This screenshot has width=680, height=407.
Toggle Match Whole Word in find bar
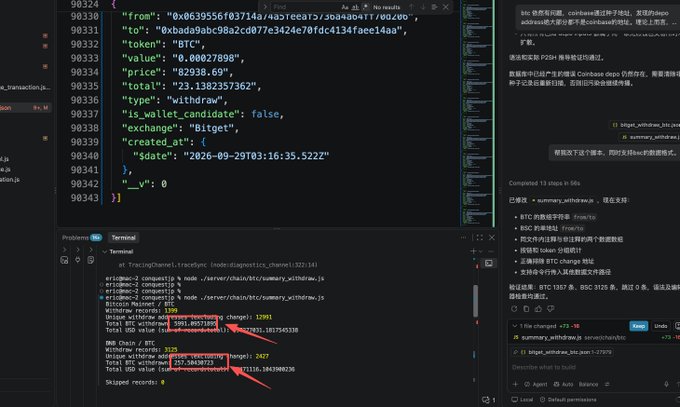(355, 7)
